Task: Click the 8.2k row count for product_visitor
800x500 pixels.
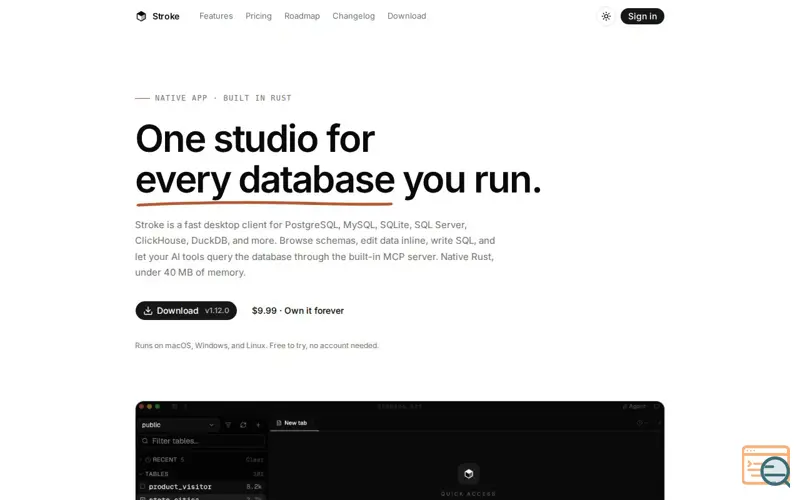Action: 254,487
